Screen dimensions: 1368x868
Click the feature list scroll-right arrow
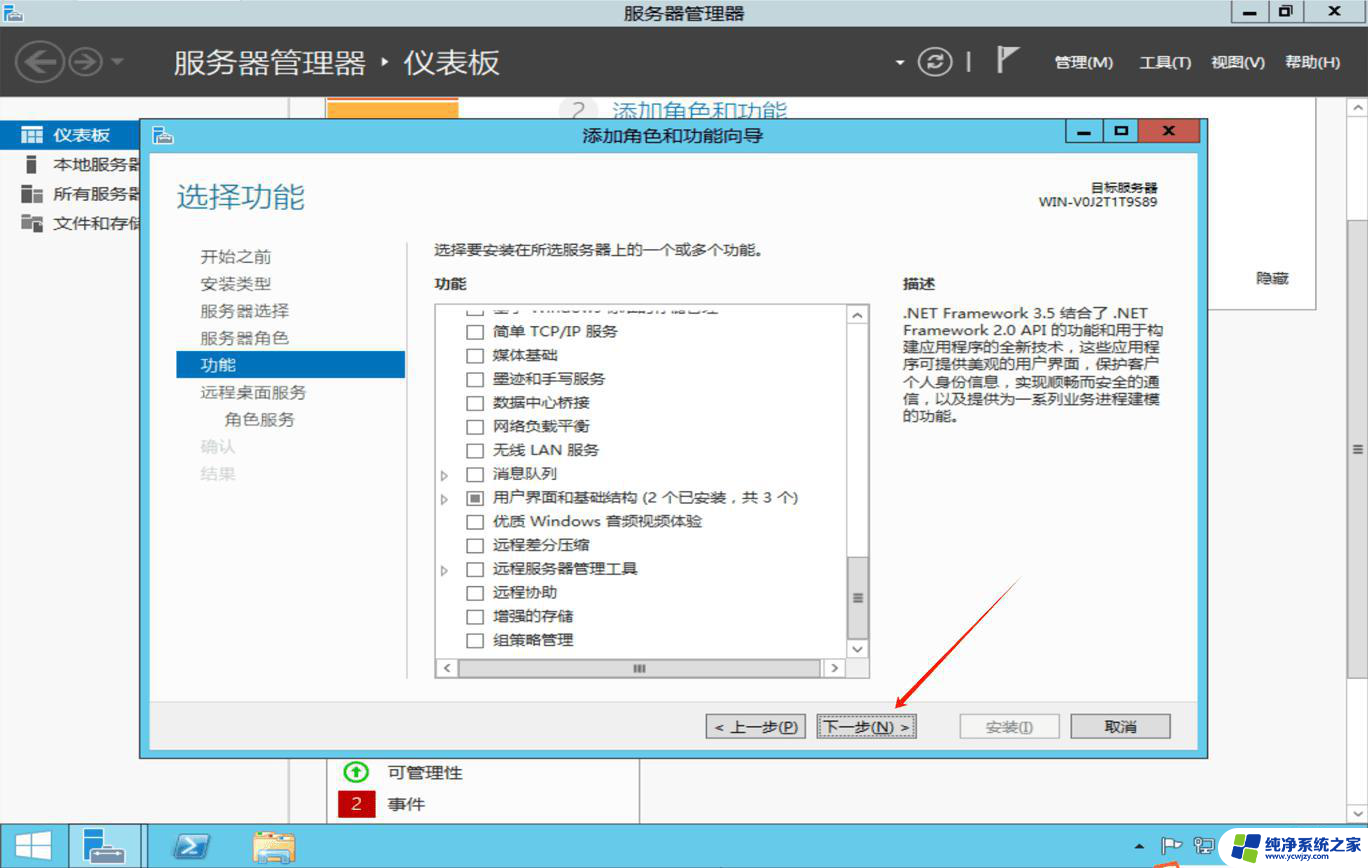tap(834, 668)
